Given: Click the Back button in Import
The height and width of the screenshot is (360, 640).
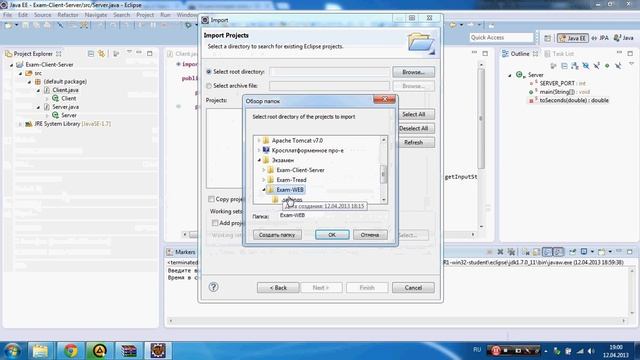Looking at the screenshot, I should [x=278, y=288].
